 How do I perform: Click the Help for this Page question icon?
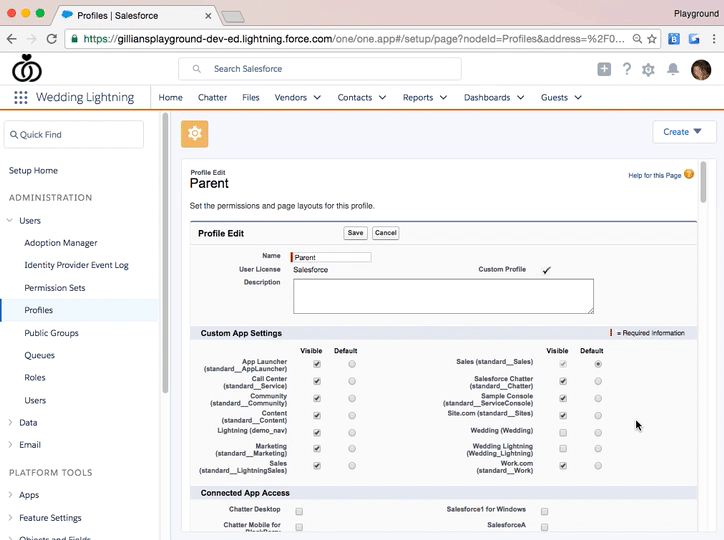point(689,174)
